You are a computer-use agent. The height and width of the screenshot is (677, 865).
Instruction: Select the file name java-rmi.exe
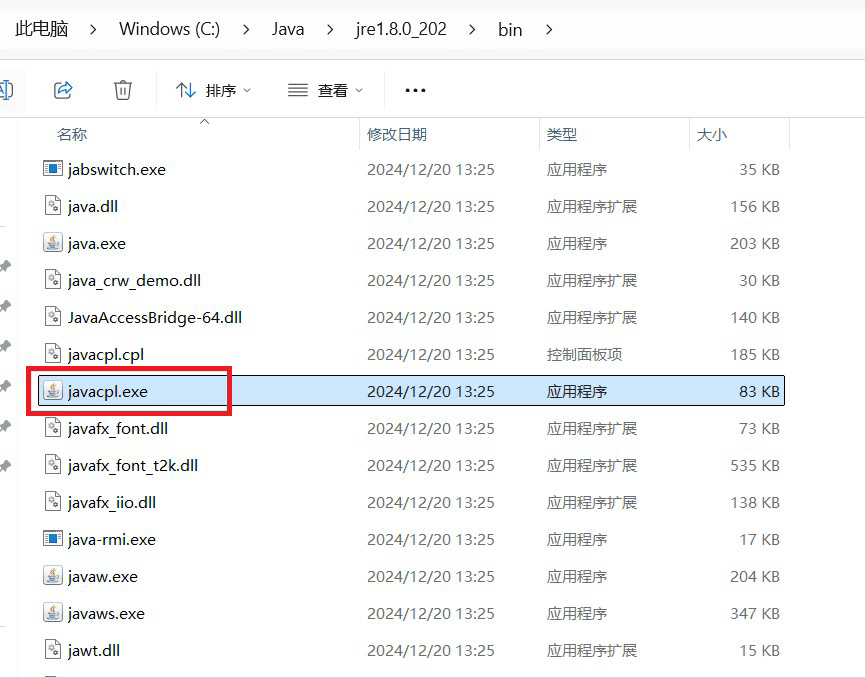111,539
